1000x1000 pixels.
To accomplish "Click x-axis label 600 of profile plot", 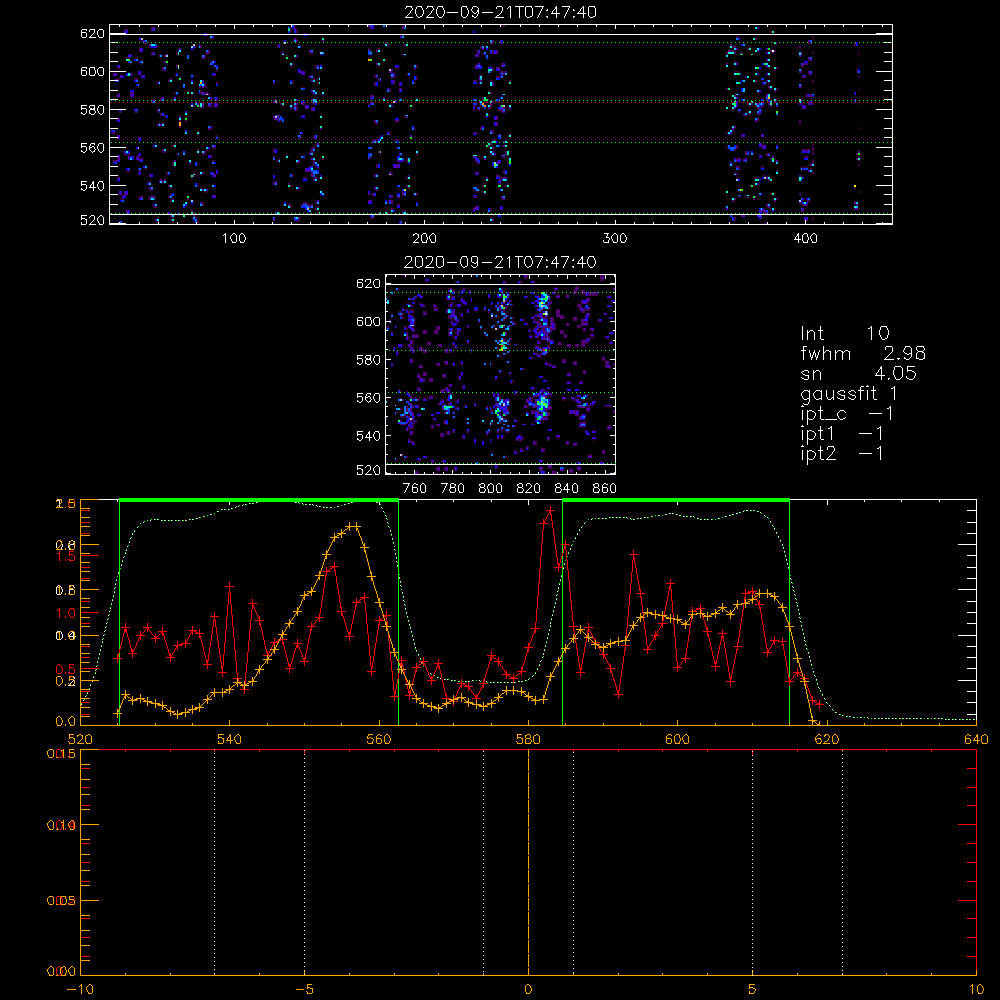I will tap(677, 739).
